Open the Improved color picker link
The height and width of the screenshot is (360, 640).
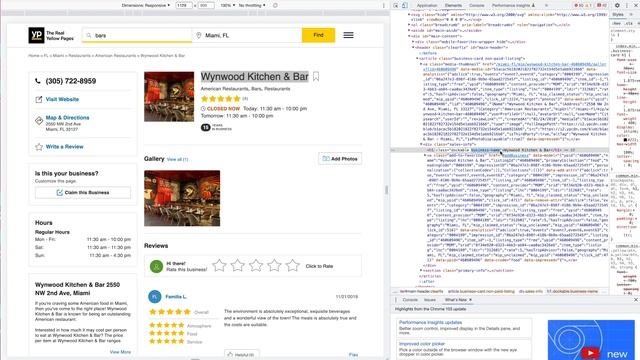point(422,344)
